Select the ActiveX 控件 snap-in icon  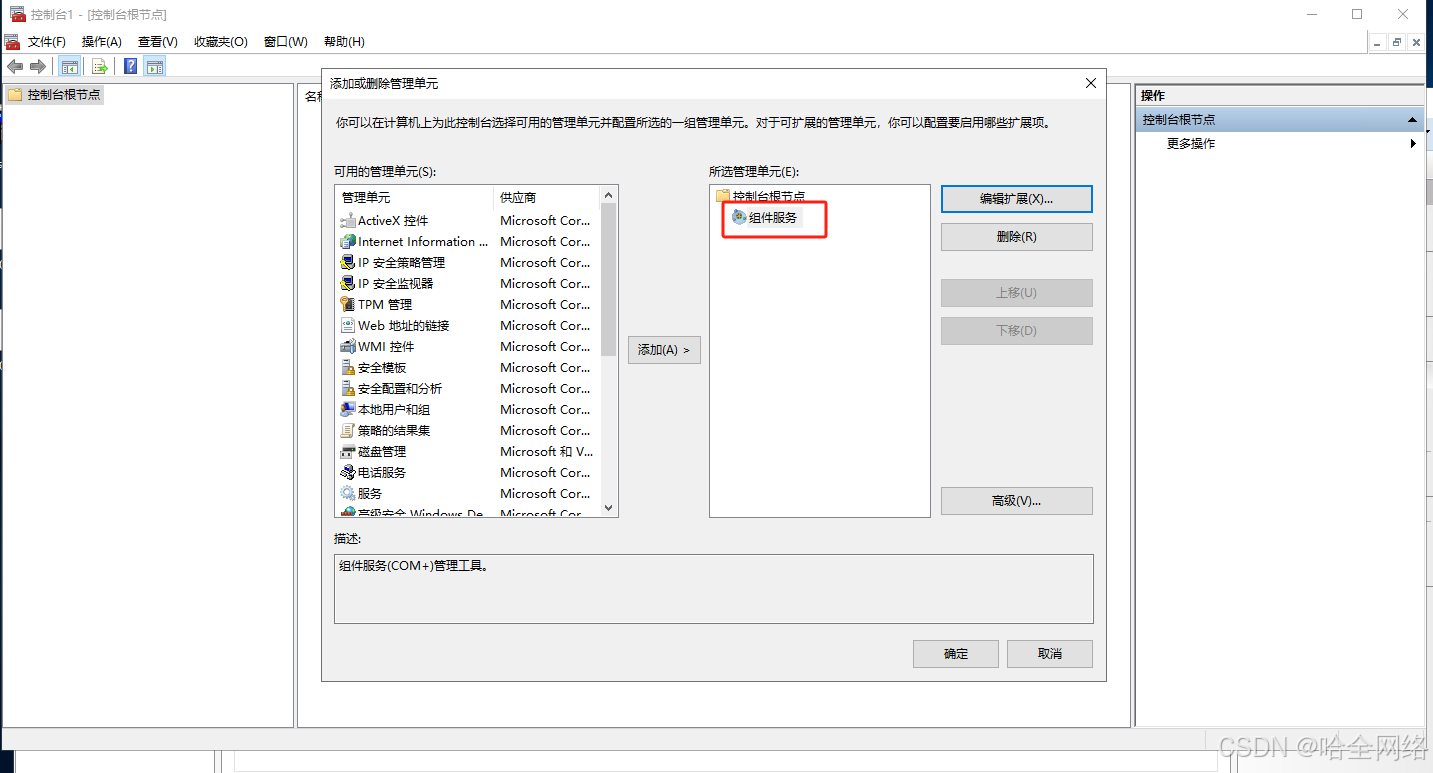[x=348, y=221]
